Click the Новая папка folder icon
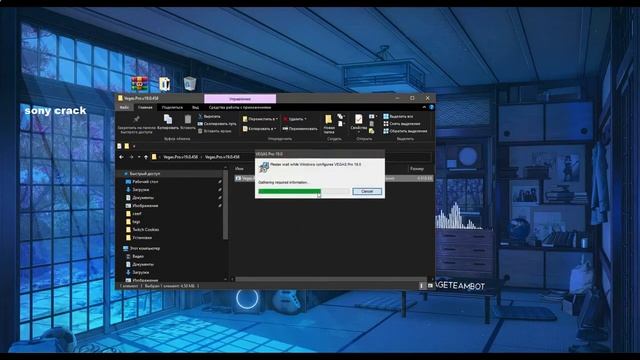 [329, 119]
